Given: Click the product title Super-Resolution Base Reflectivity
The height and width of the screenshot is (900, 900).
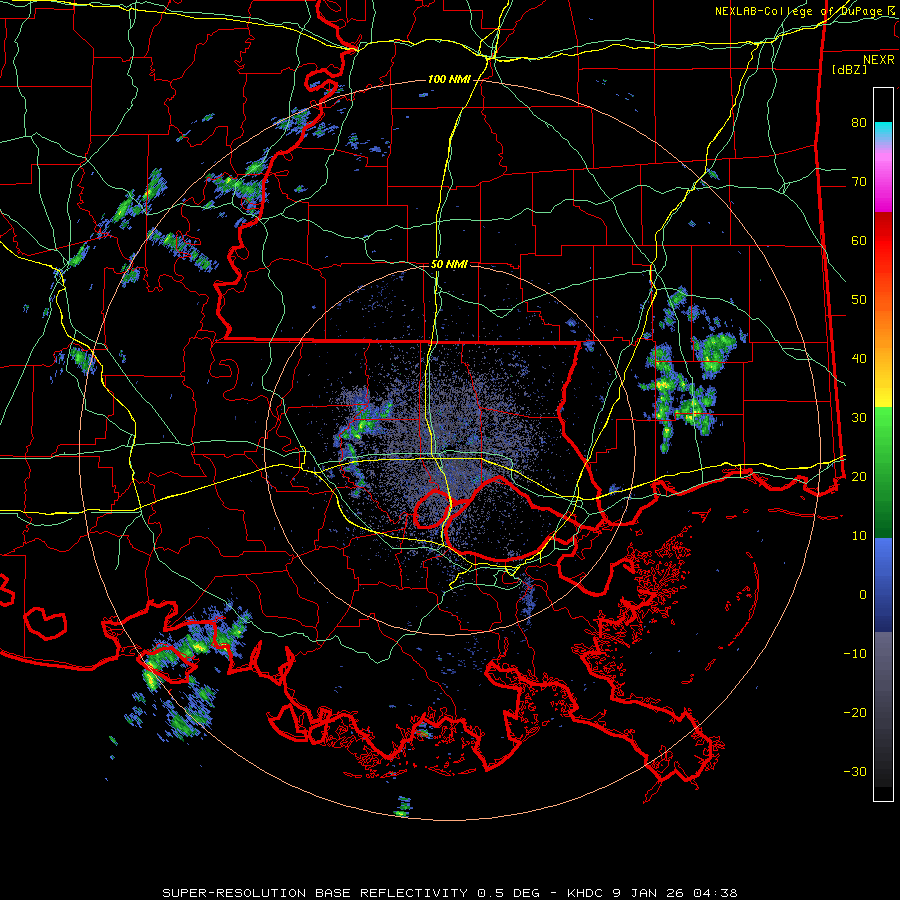Looking at the screenshot, I should pos(315,893).
